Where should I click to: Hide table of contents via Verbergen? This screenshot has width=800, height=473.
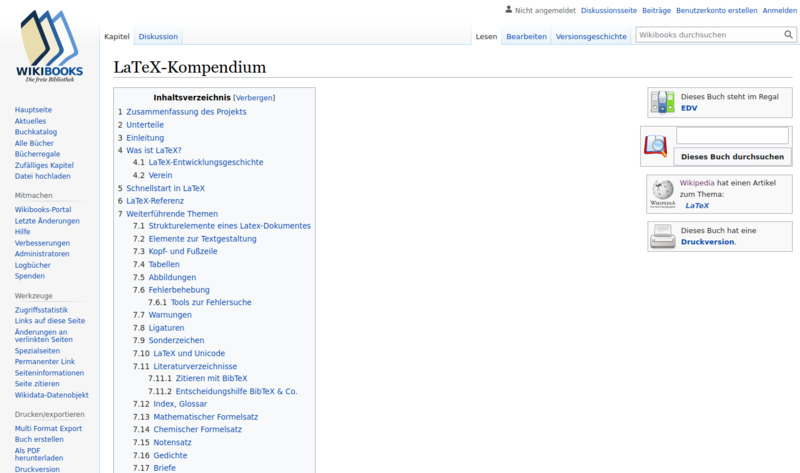(x=254, y=98)
